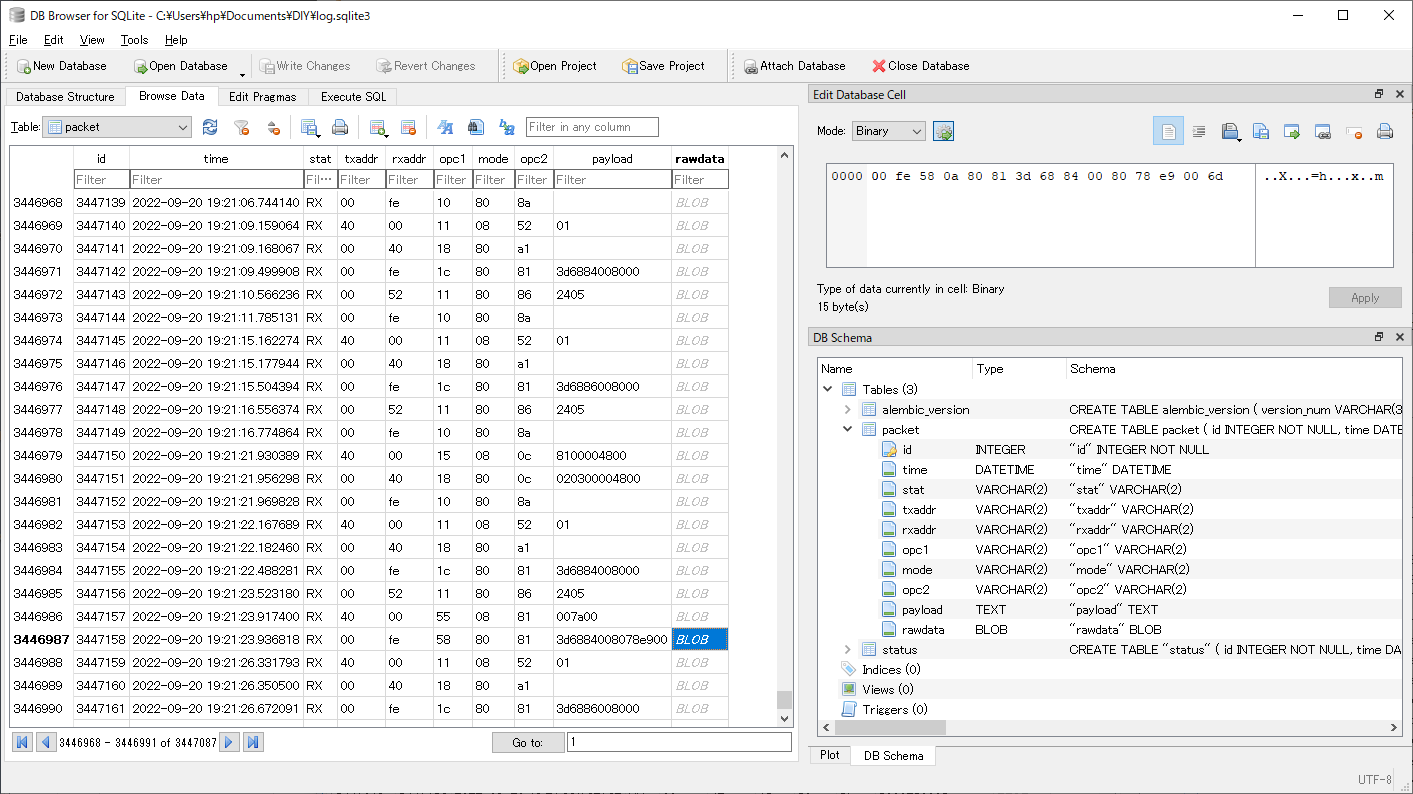This screenshot has height=794, width=1413.
Task: Show the format toolbar icon
Action: (446, 127)
